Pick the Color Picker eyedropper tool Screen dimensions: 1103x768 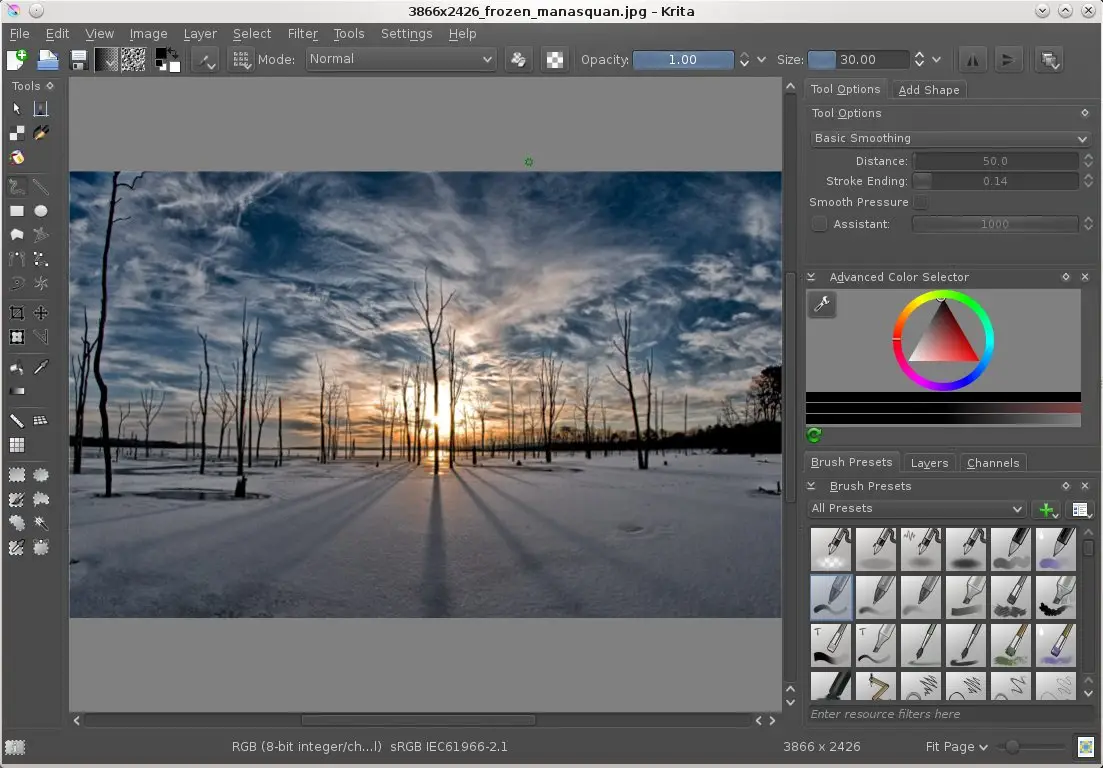[41, 368]
